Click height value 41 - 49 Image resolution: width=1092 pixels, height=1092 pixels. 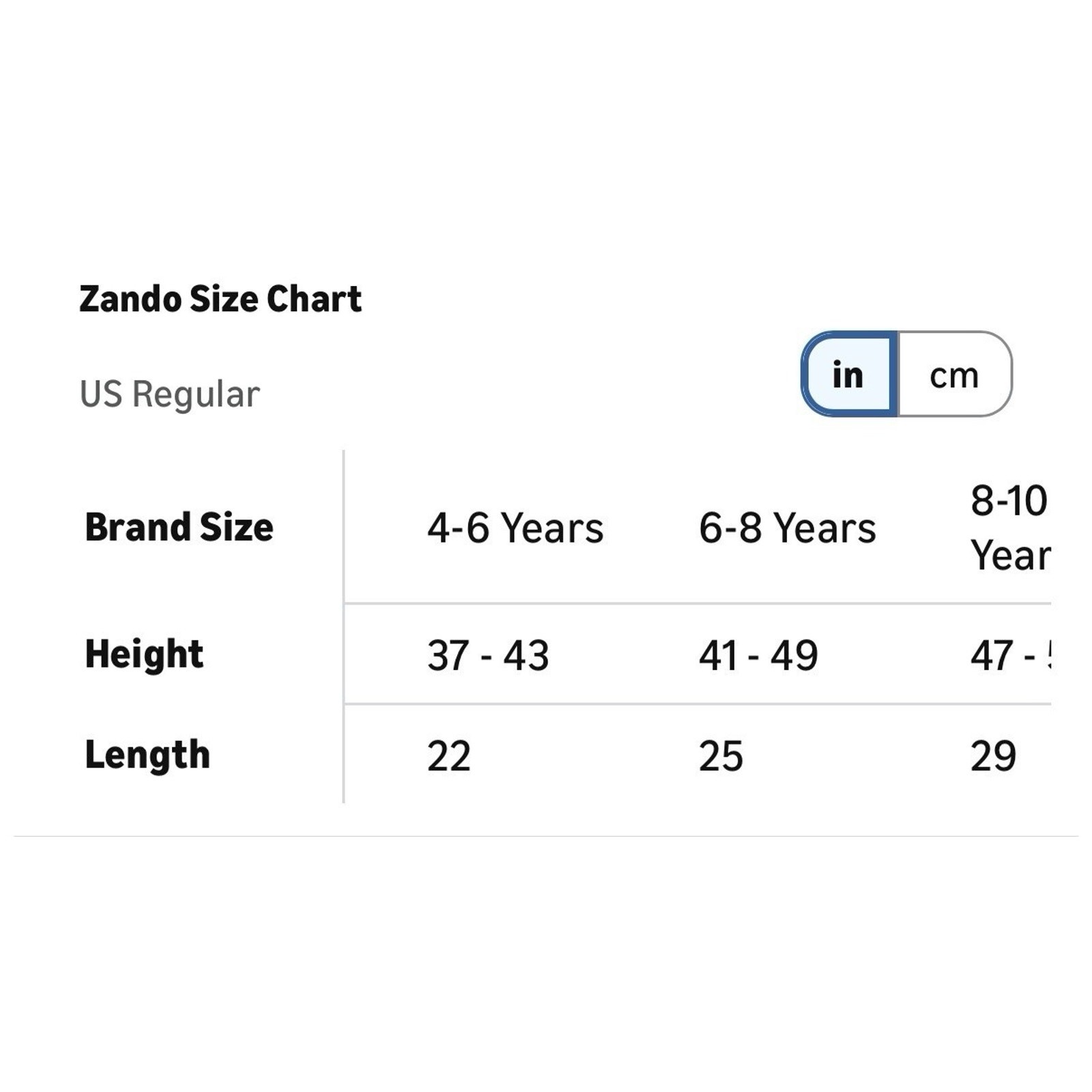[x=758, y=655]
